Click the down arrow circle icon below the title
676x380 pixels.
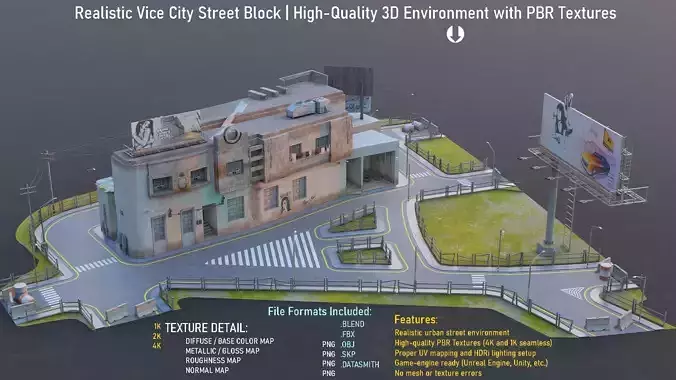coord(455,35)
